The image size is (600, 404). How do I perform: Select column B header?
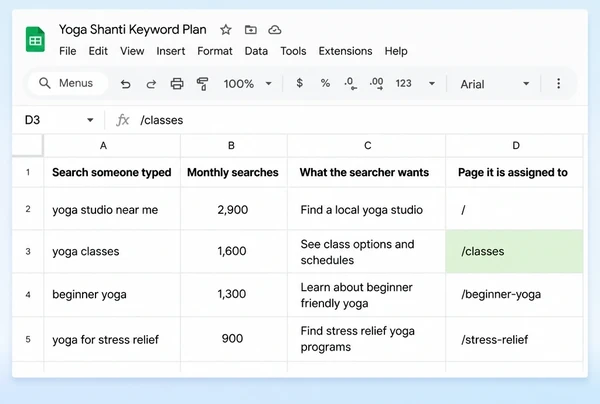(234, 145)
